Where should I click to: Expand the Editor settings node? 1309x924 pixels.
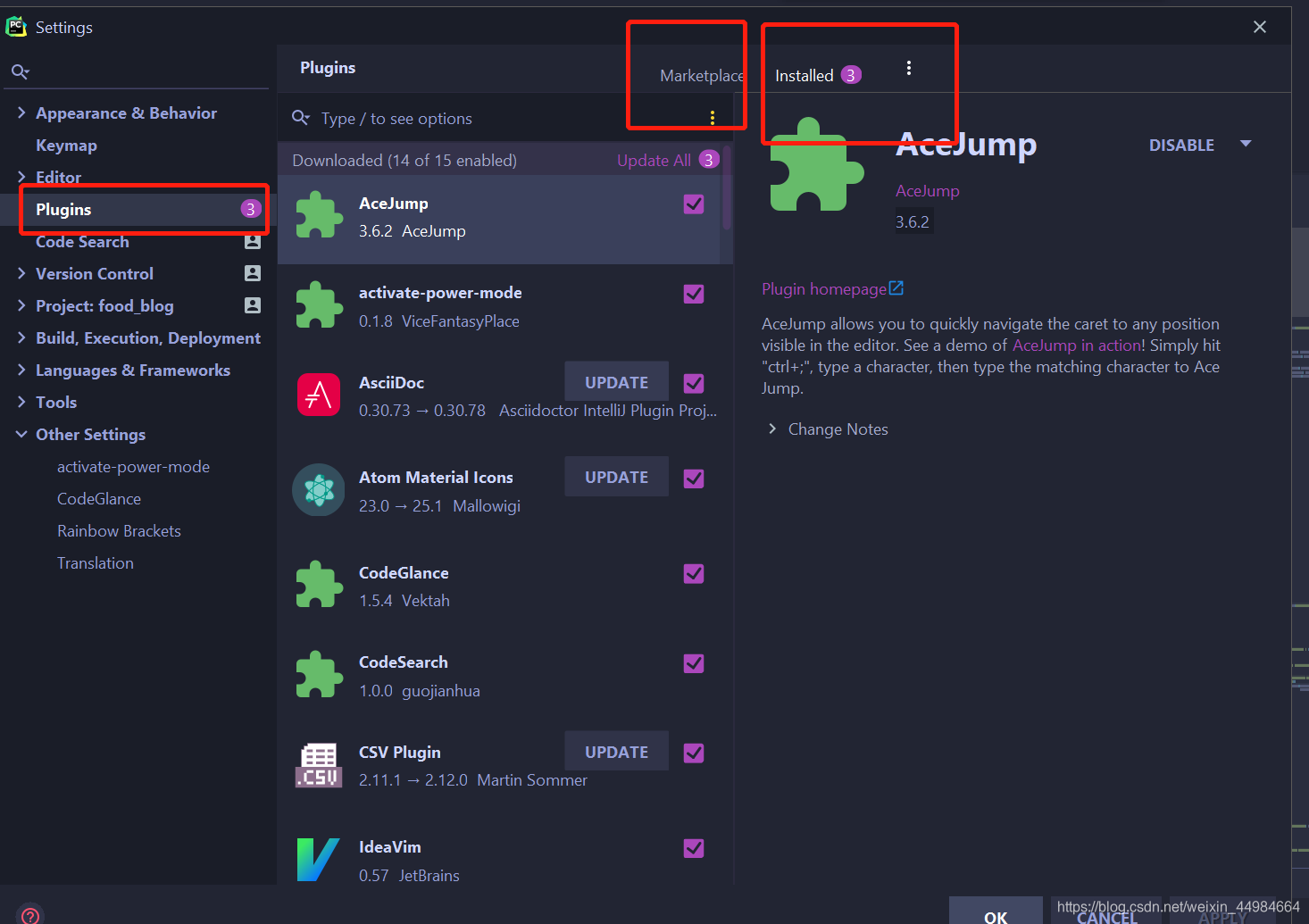click(21, 177)
